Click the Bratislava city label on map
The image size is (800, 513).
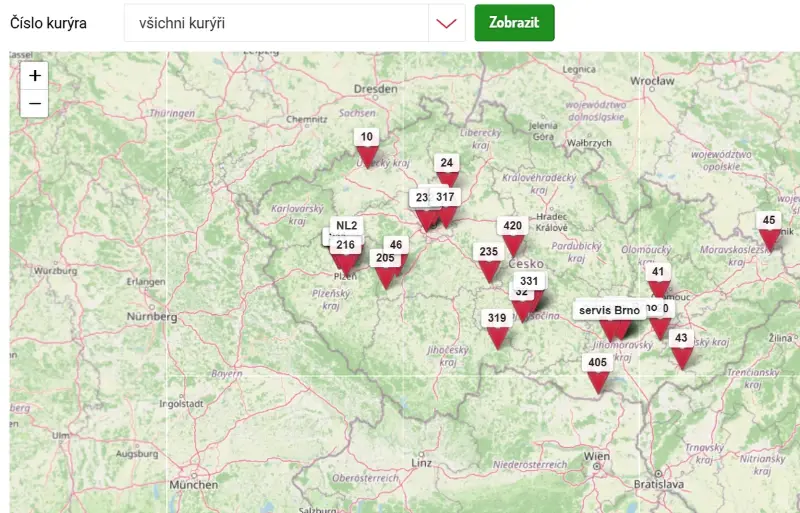click(659, 483)
